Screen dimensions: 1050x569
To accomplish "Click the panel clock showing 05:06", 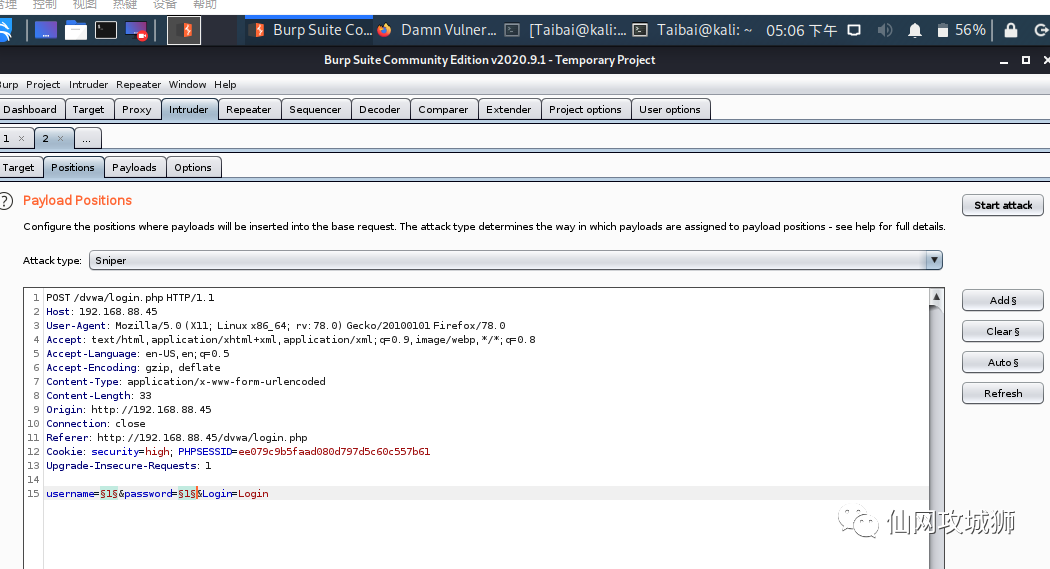I will (x=802, y=30).
